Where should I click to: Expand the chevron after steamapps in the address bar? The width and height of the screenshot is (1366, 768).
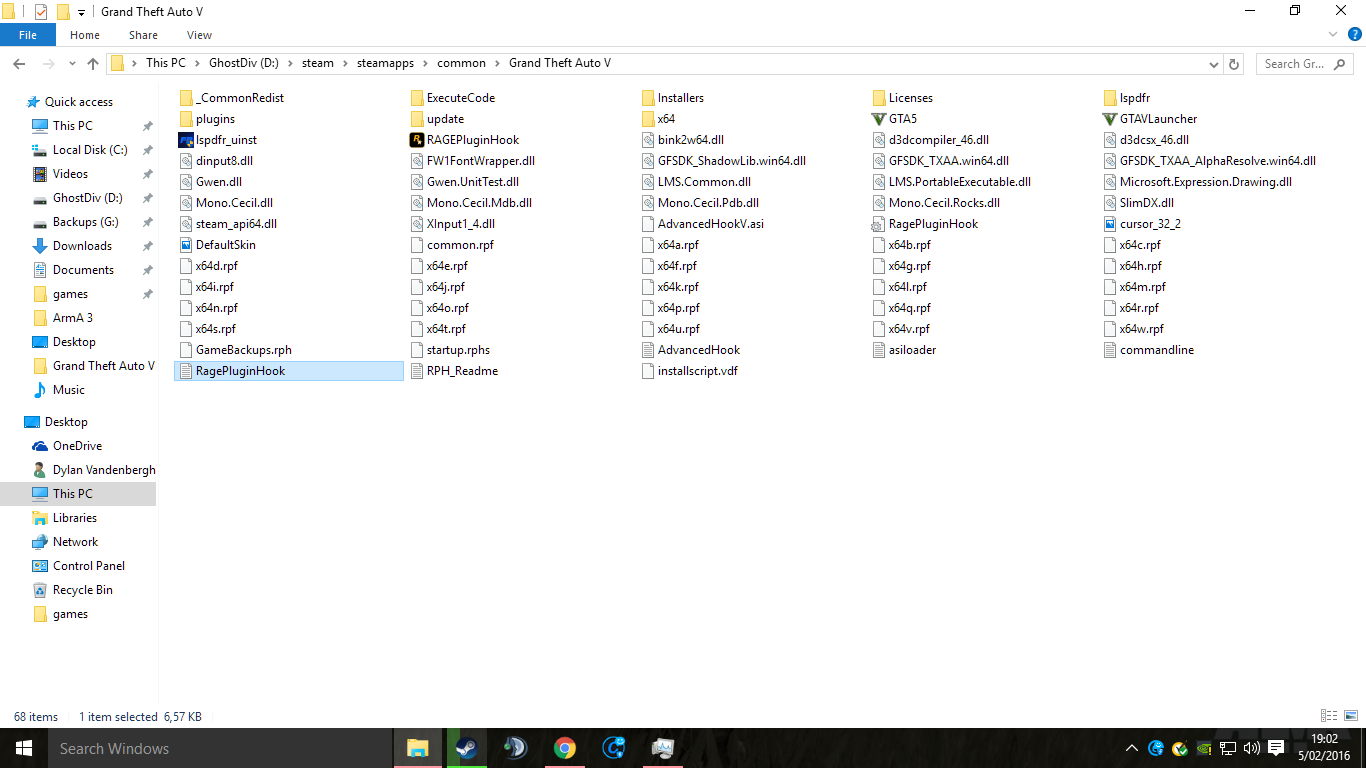427,63
